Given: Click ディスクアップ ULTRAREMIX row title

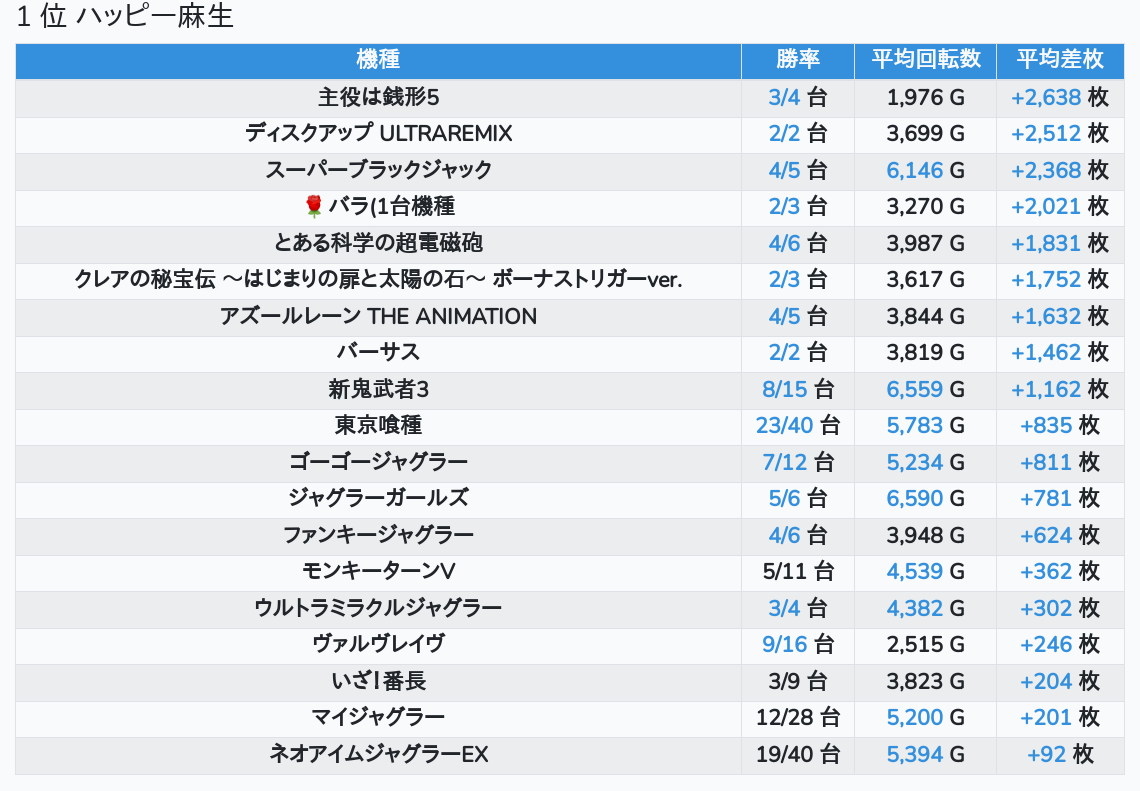Looking at the screenshot, I should (378, 134).
